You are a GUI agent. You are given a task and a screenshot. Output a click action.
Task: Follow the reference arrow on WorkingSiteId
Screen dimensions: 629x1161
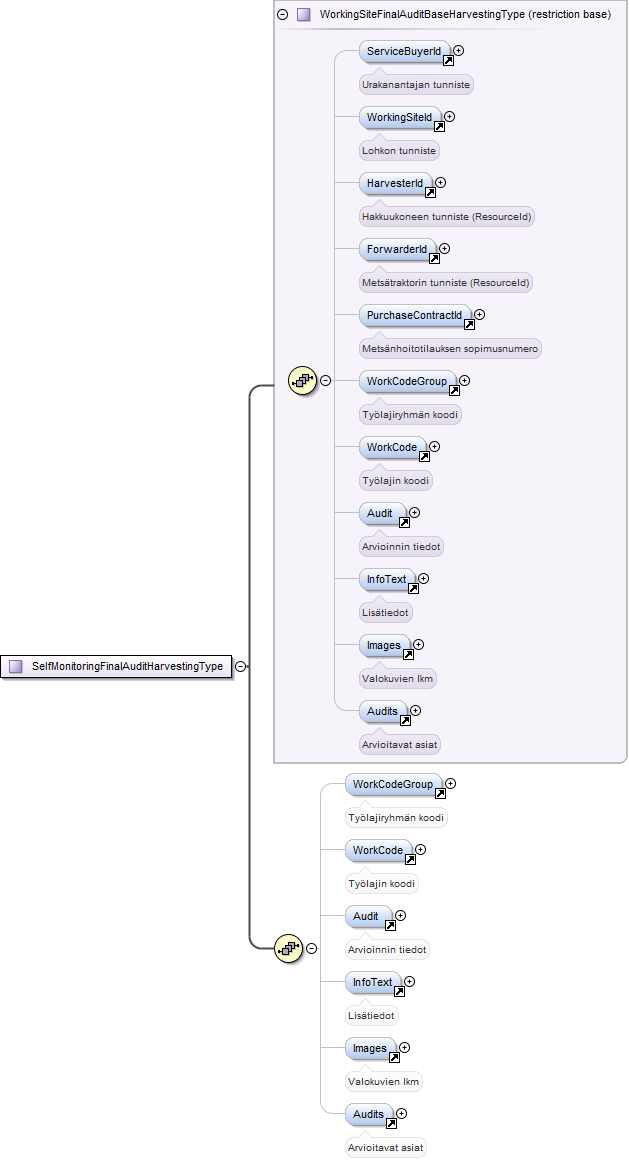(x=440, y=127)
